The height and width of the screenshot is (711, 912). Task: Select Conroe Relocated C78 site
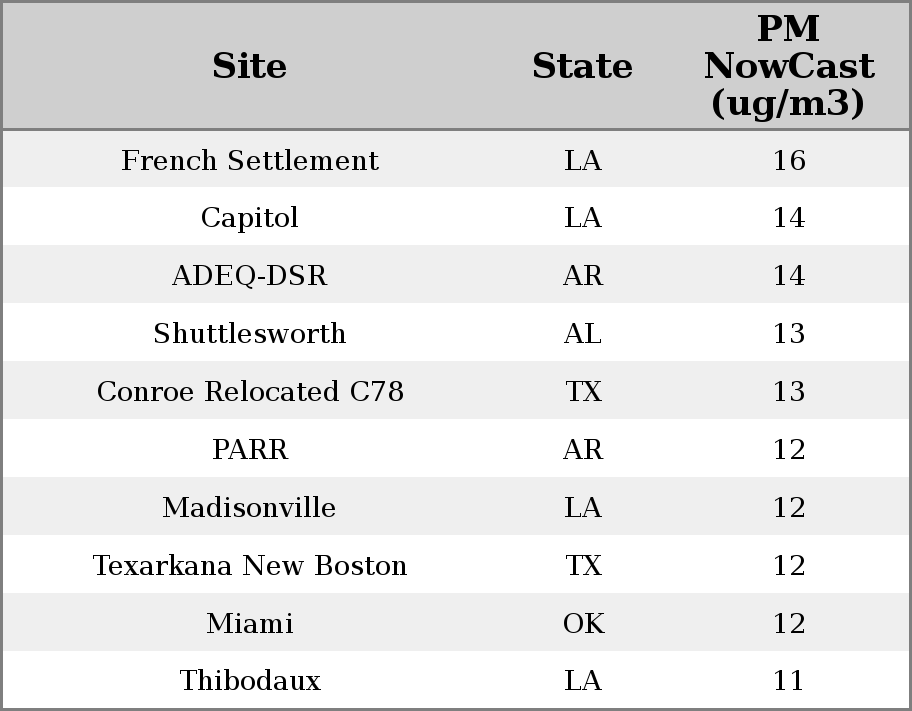pos(250,391)
